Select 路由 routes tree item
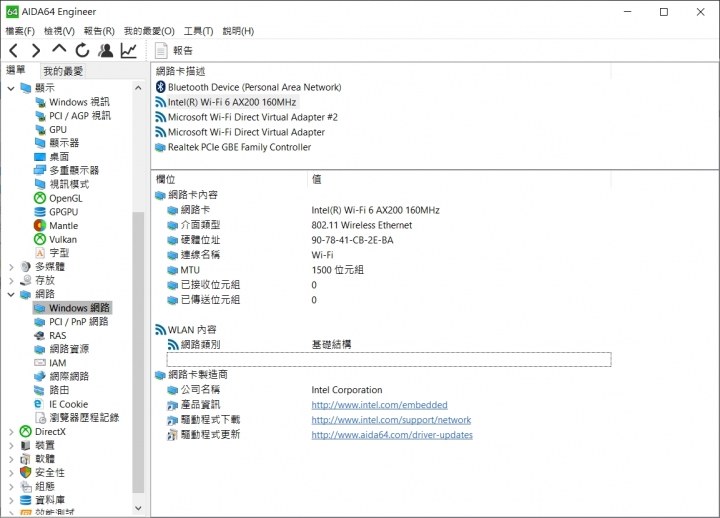 [59, 390]
